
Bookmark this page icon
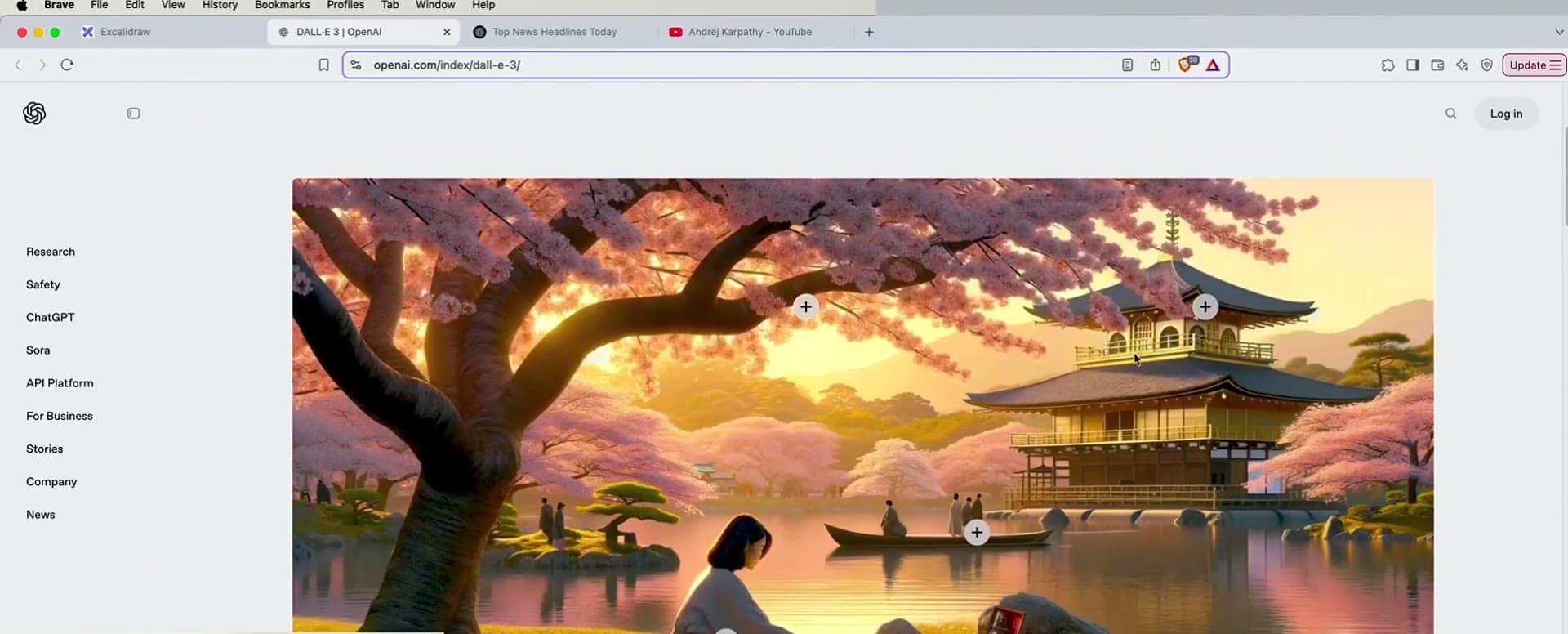click(x=323, y=65)
